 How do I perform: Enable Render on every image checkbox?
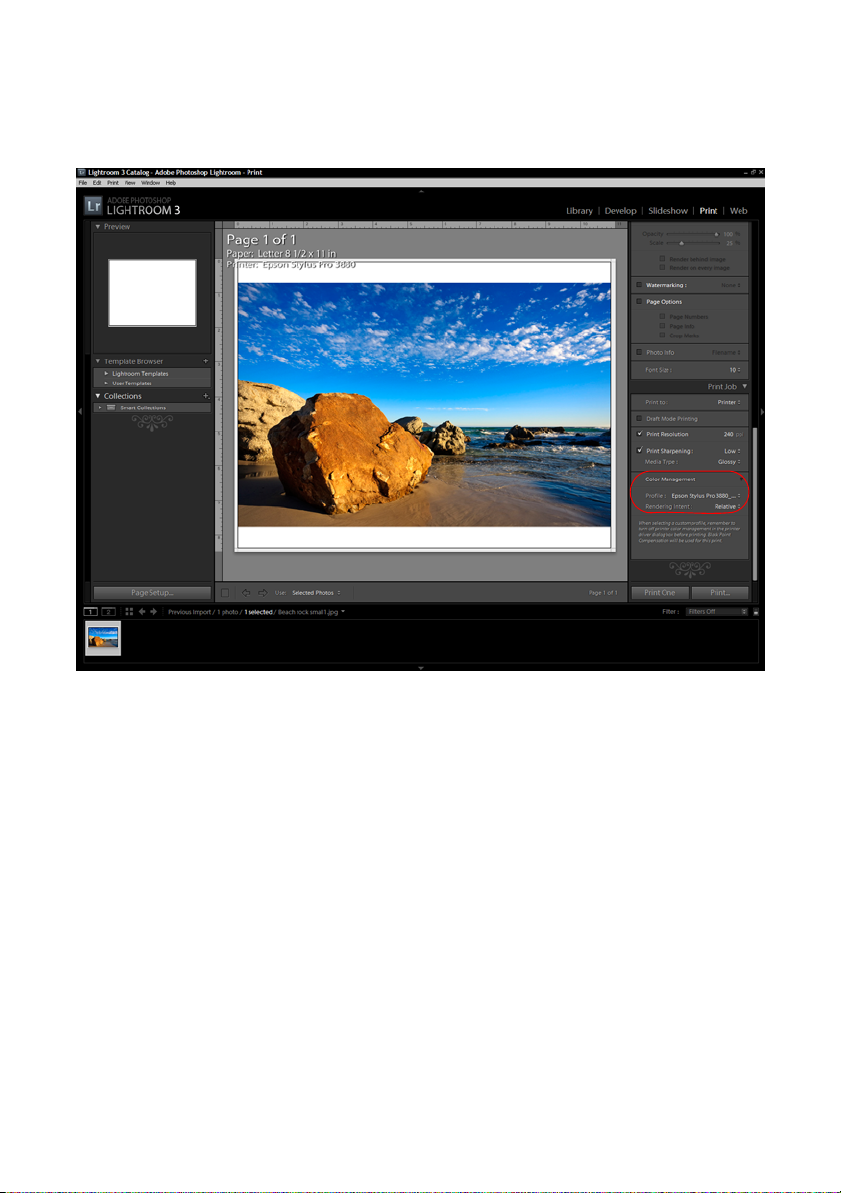tap(662, 268)
